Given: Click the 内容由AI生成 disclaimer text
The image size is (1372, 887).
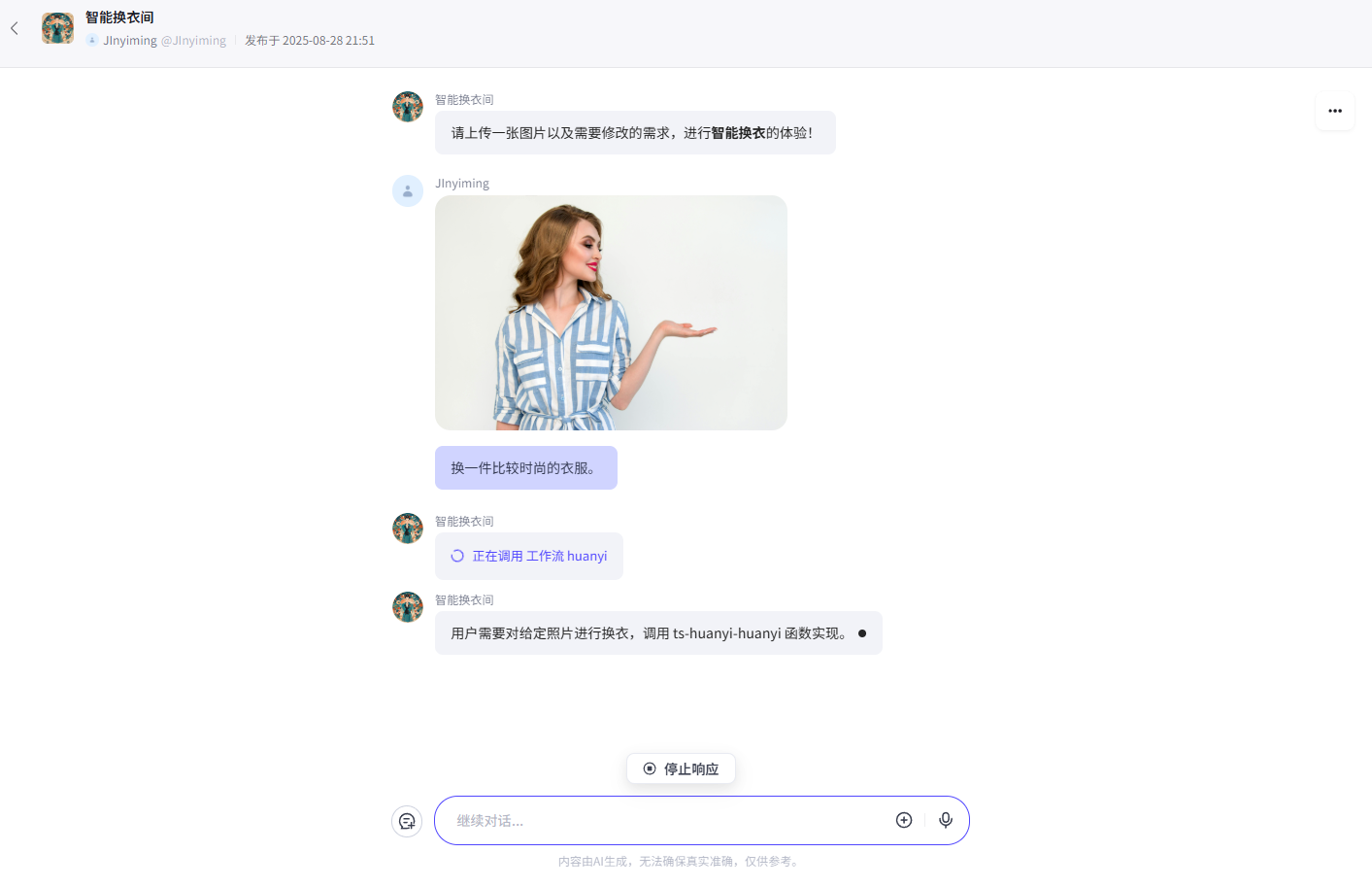Looking at the screenshot, I should [x=680, y=861].
